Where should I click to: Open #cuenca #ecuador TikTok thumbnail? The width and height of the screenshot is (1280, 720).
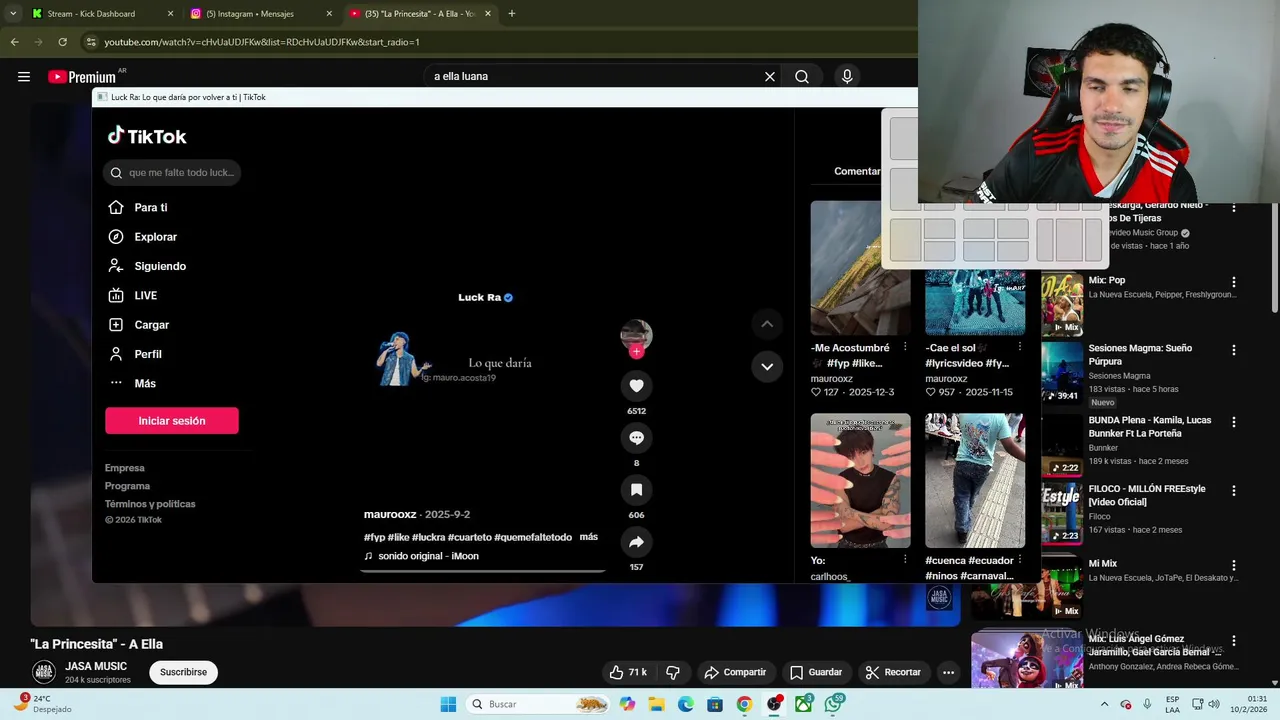(975, 481)
